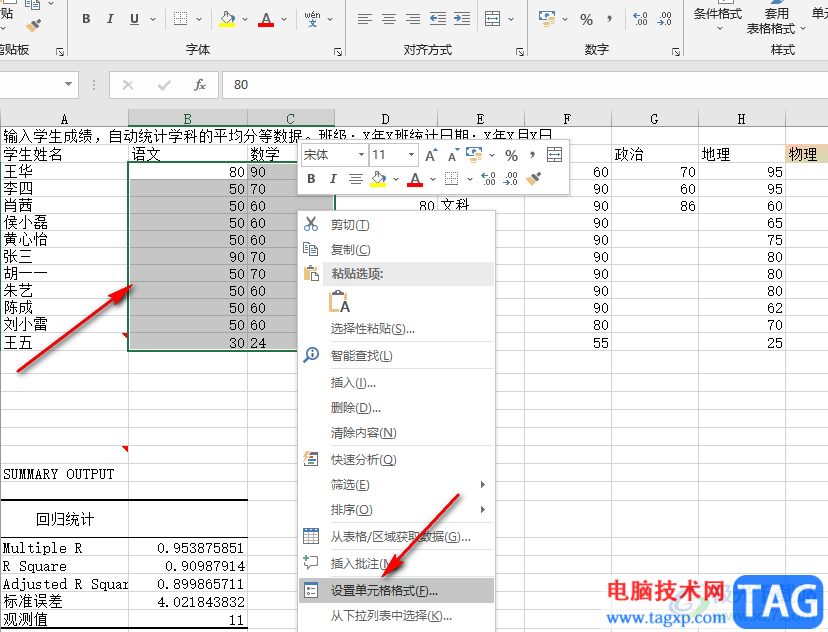The width and height of the screenshot is (828, 632).
Task: Click the ribbon format painter brush
Action: pos(33,25)
